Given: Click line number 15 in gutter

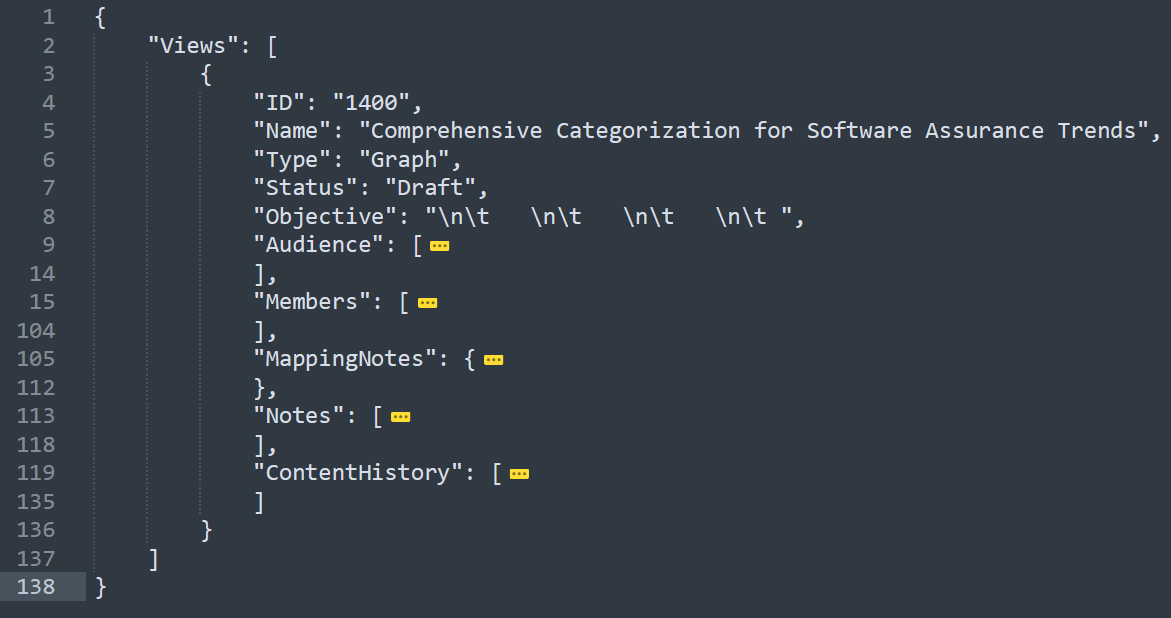Looking at the screenshot, I should coord(43,302).
